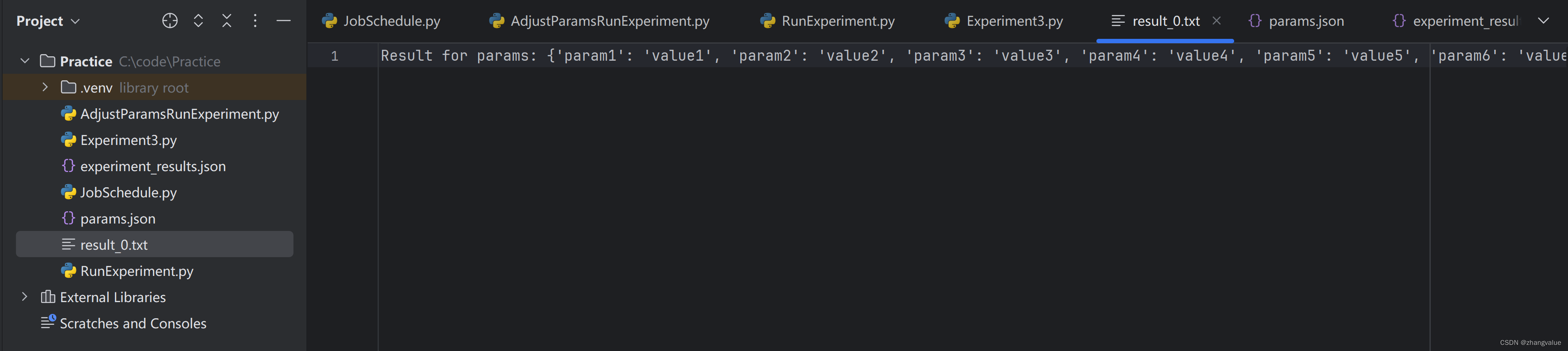1568x351 pixels.
Task: Open the experiment_results.json editor tab
Action: [1456, 21]
